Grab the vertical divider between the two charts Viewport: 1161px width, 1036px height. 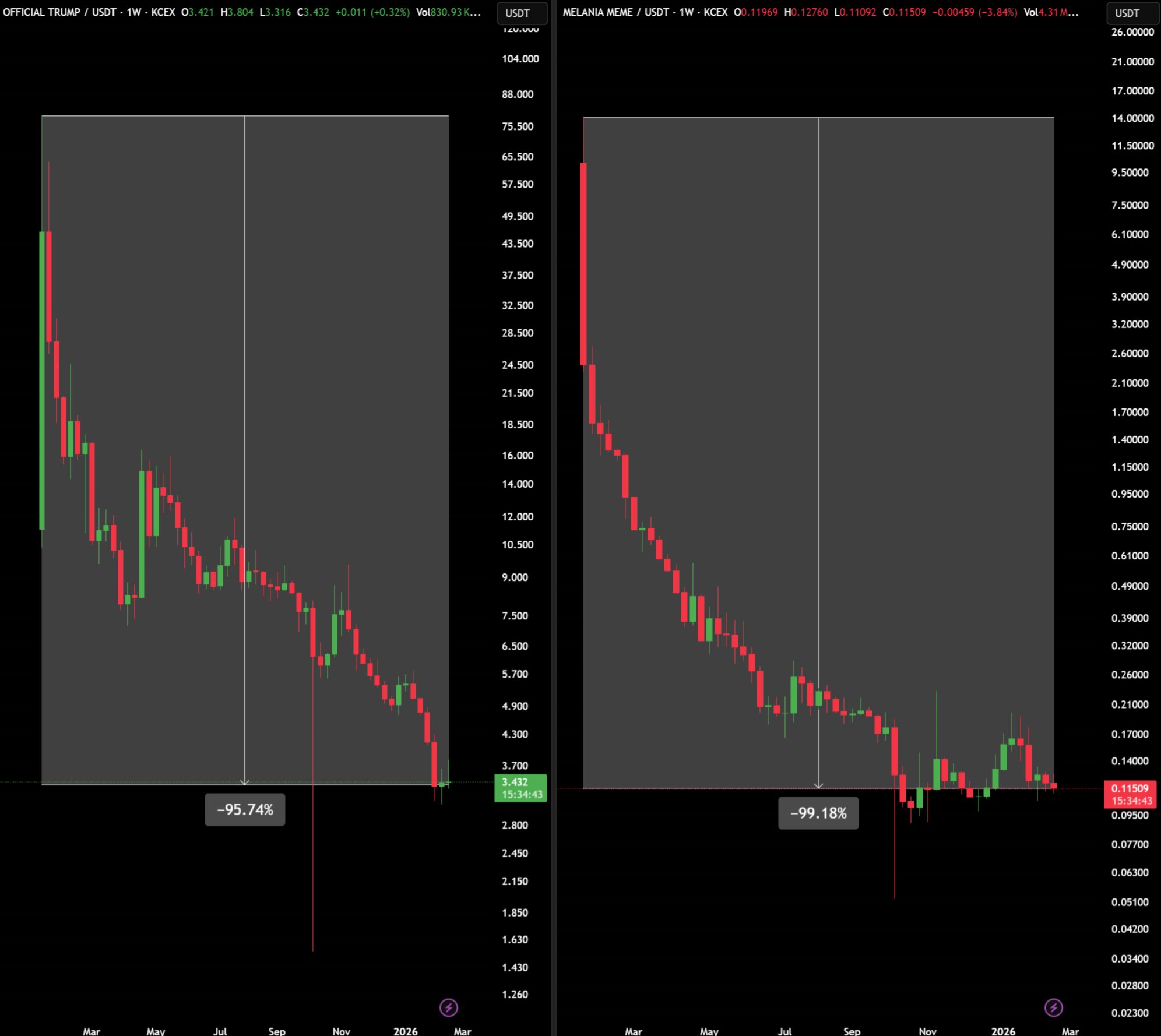point(554,518)
